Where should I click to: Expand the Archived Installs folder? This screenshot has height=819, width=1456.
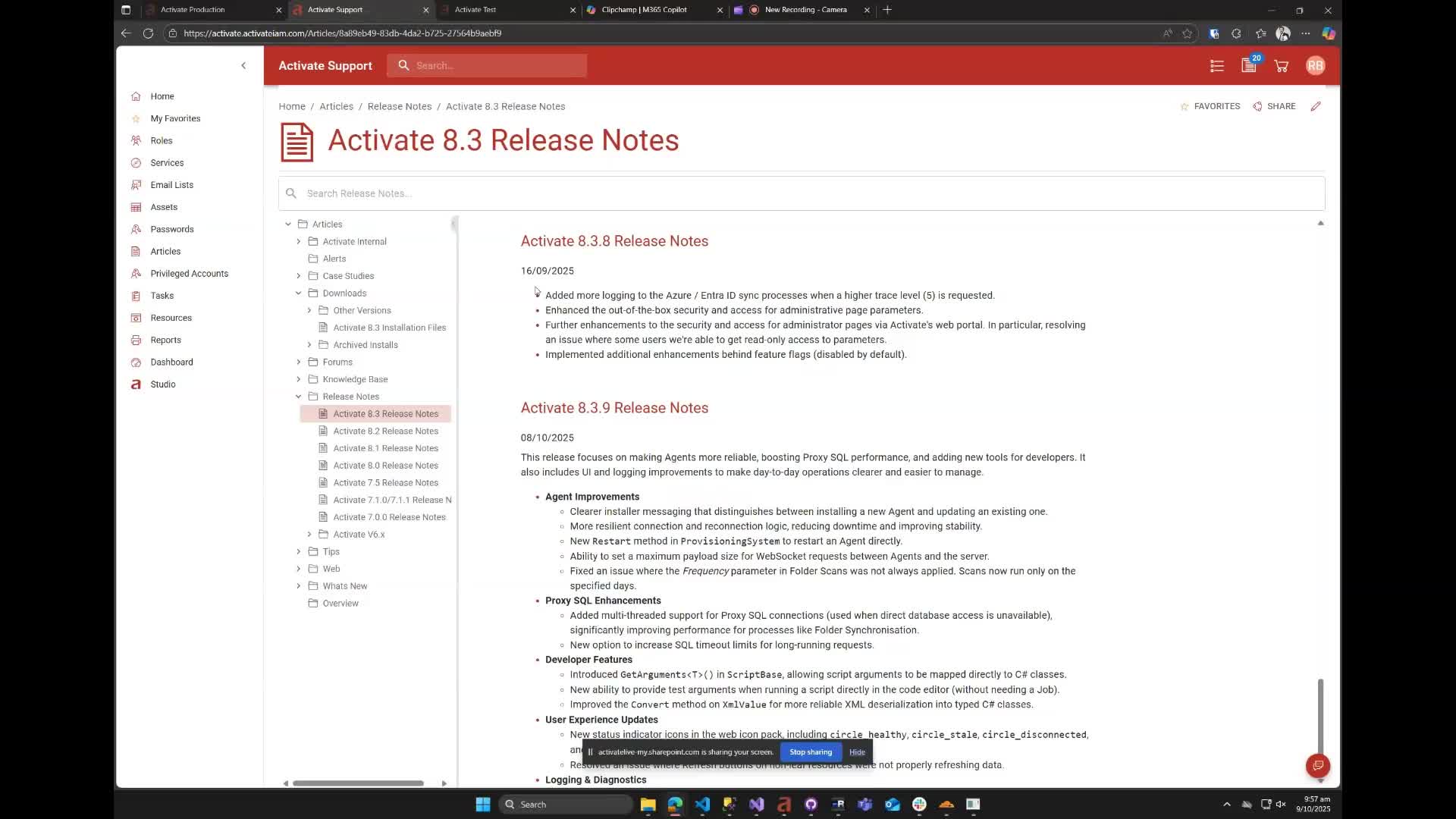pos(309,345)
